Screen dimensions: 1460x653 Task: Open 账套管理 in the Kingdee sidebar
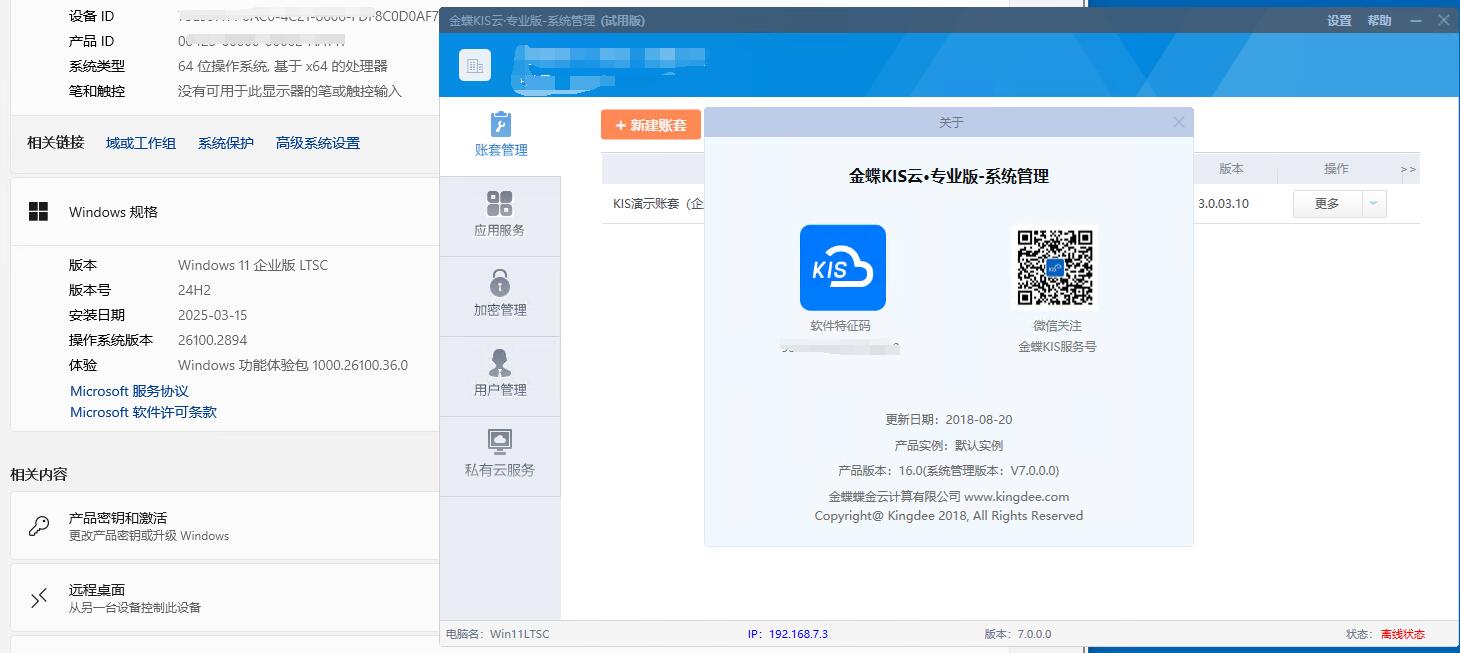[500, 136]
